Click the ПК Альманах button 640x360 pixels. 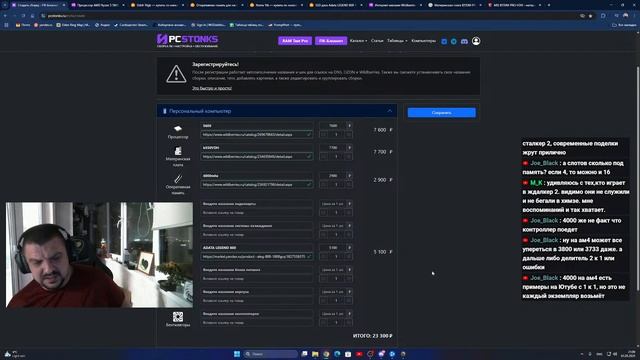331,41
